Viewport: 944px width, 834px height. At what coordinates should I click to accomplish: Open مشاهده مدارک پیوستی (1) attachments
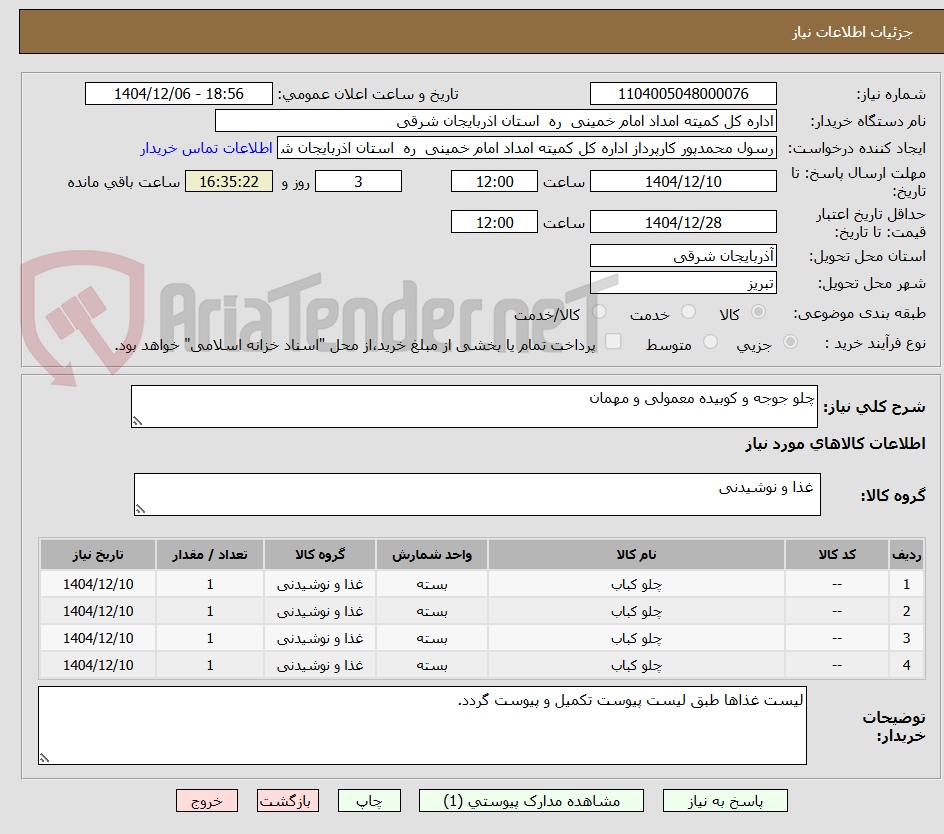coord(531,801)
